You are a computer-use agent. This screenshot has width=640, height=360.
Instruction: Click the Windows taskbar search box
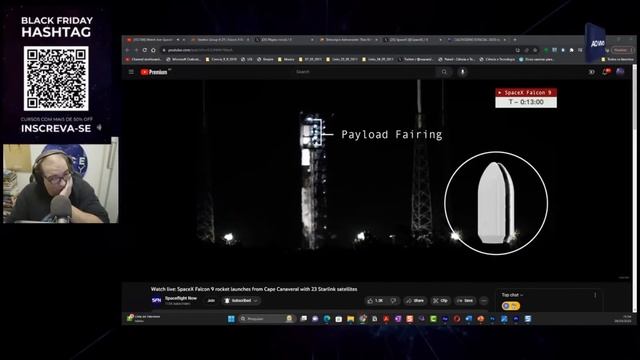(x=267, y=318)
